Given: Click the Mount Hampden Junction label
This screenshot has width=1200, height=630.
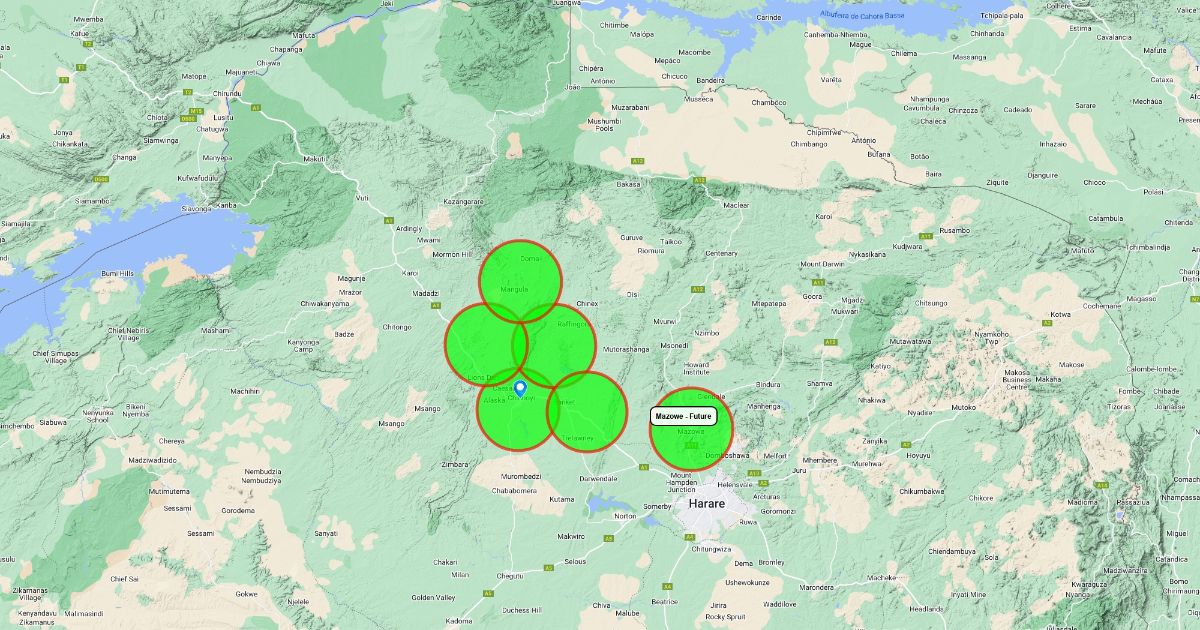Looking at the screenshot, I should click(x=682, y=482).
